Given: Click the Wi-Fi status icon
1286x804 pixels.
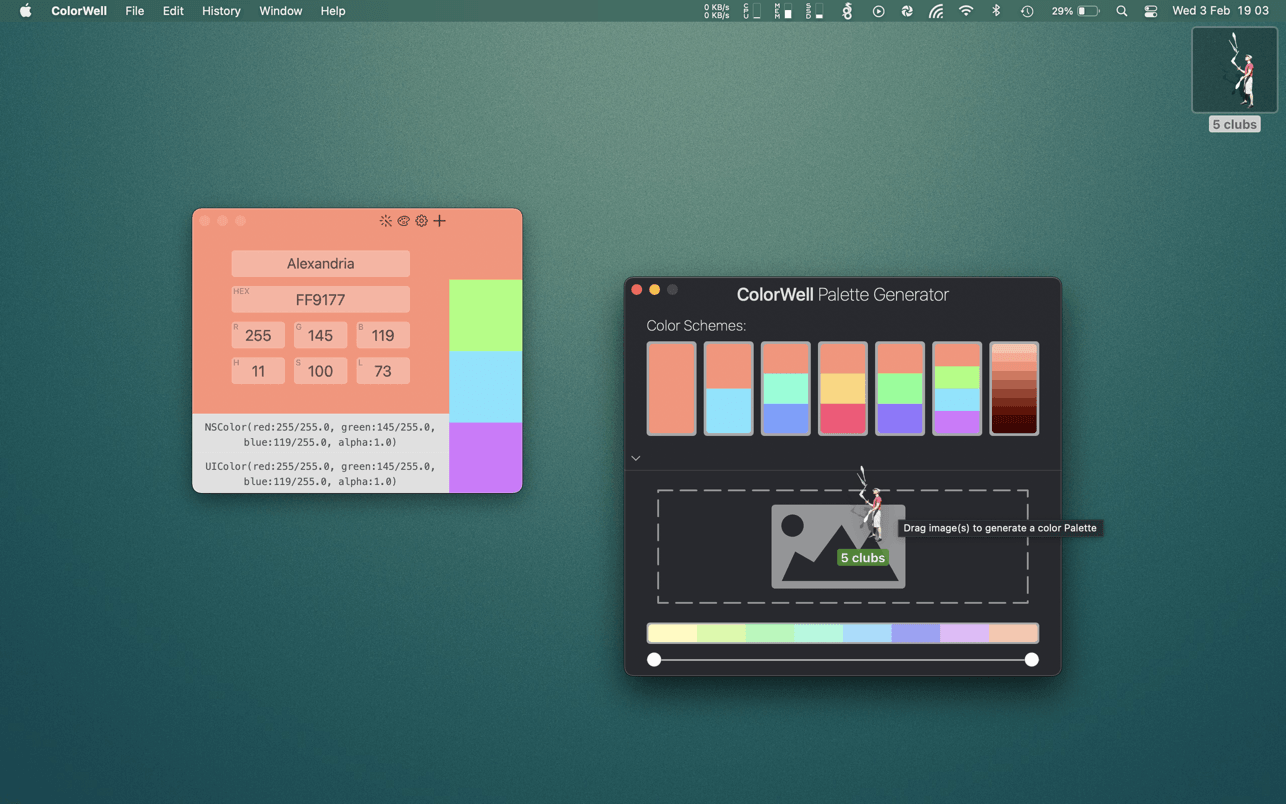Looking at the screenshot, I should (965, 11).
